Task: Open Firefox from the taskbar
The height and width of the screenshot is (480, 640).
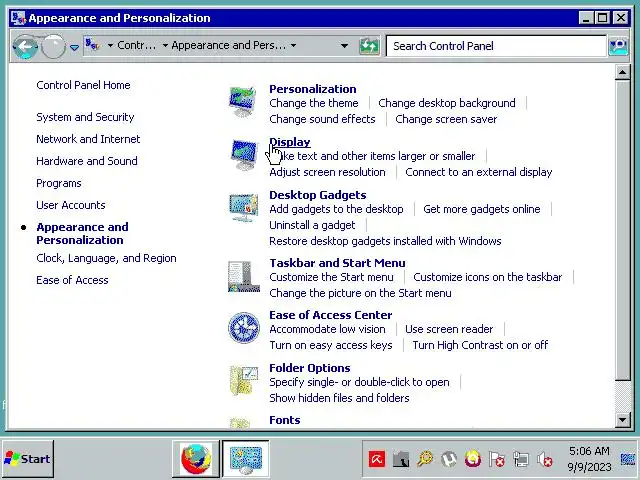Action: click(x=196, y=459)
